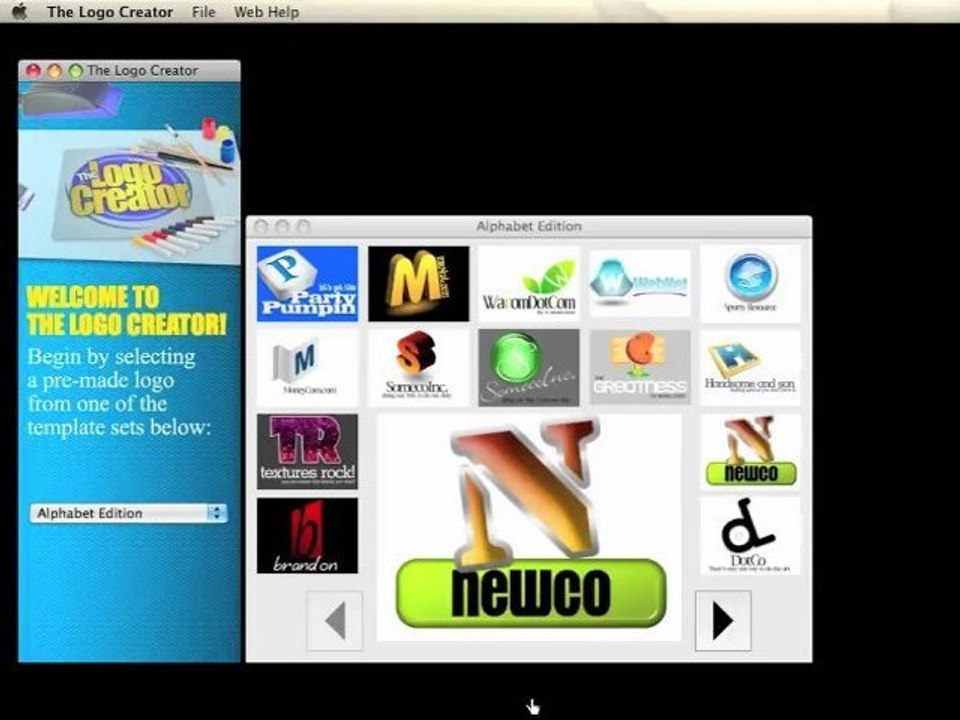Select the Party Pumpin logo template
This screenshot has height=720, width=960.
tap(307, 283)
